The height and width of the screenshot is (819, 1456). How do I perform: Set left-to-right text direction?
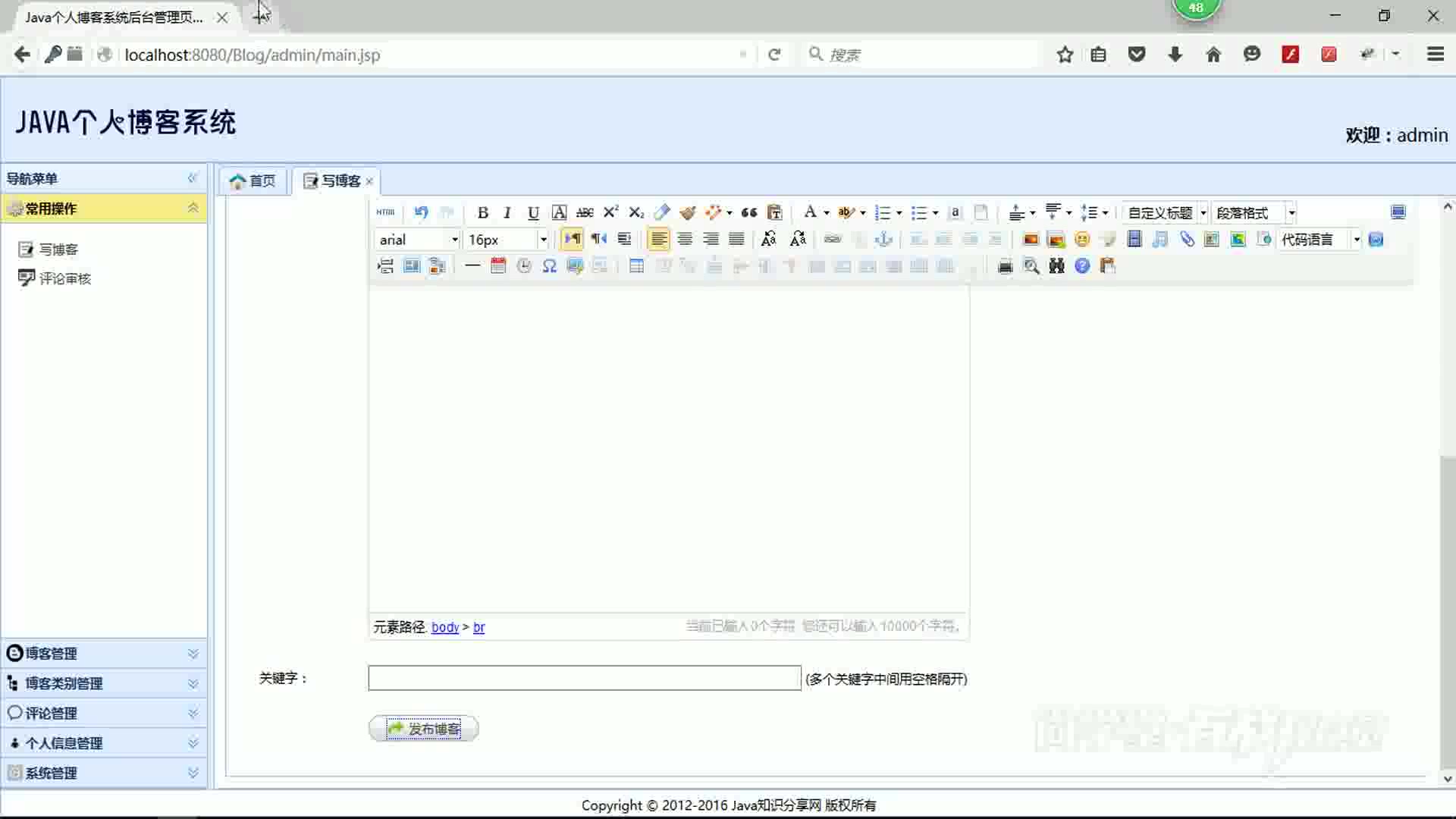click(x=573, y=240)
